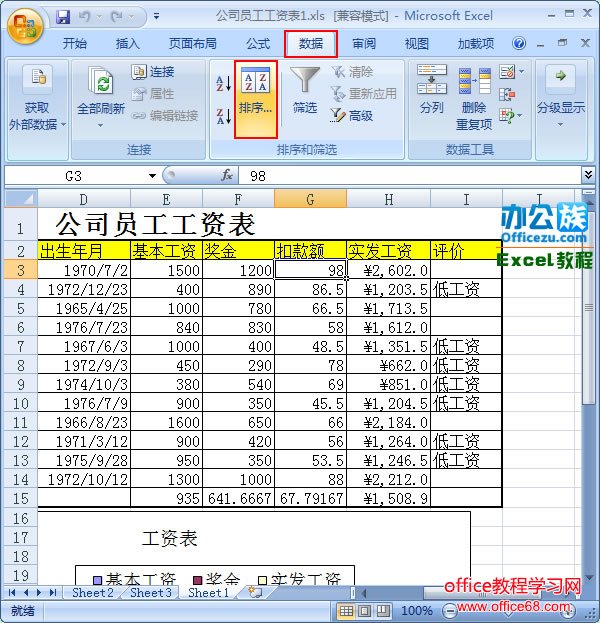
Task: Open 获取外部数据 dropdown
Action: pyautogui.click(x=37, y=99)
